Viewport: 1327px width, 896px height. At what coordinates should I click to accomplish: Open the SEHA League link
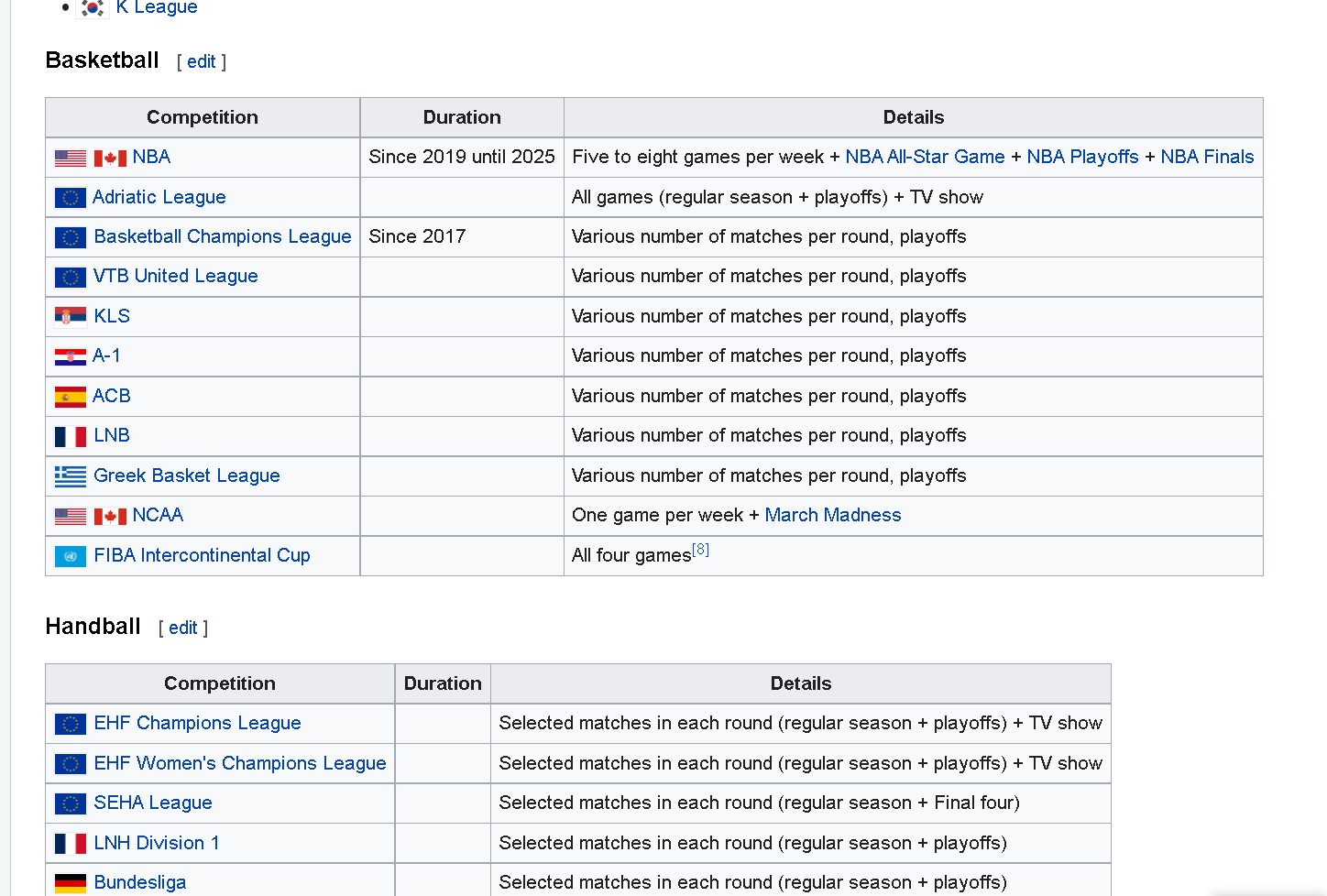pyautogui.click(x=153, y=803)
